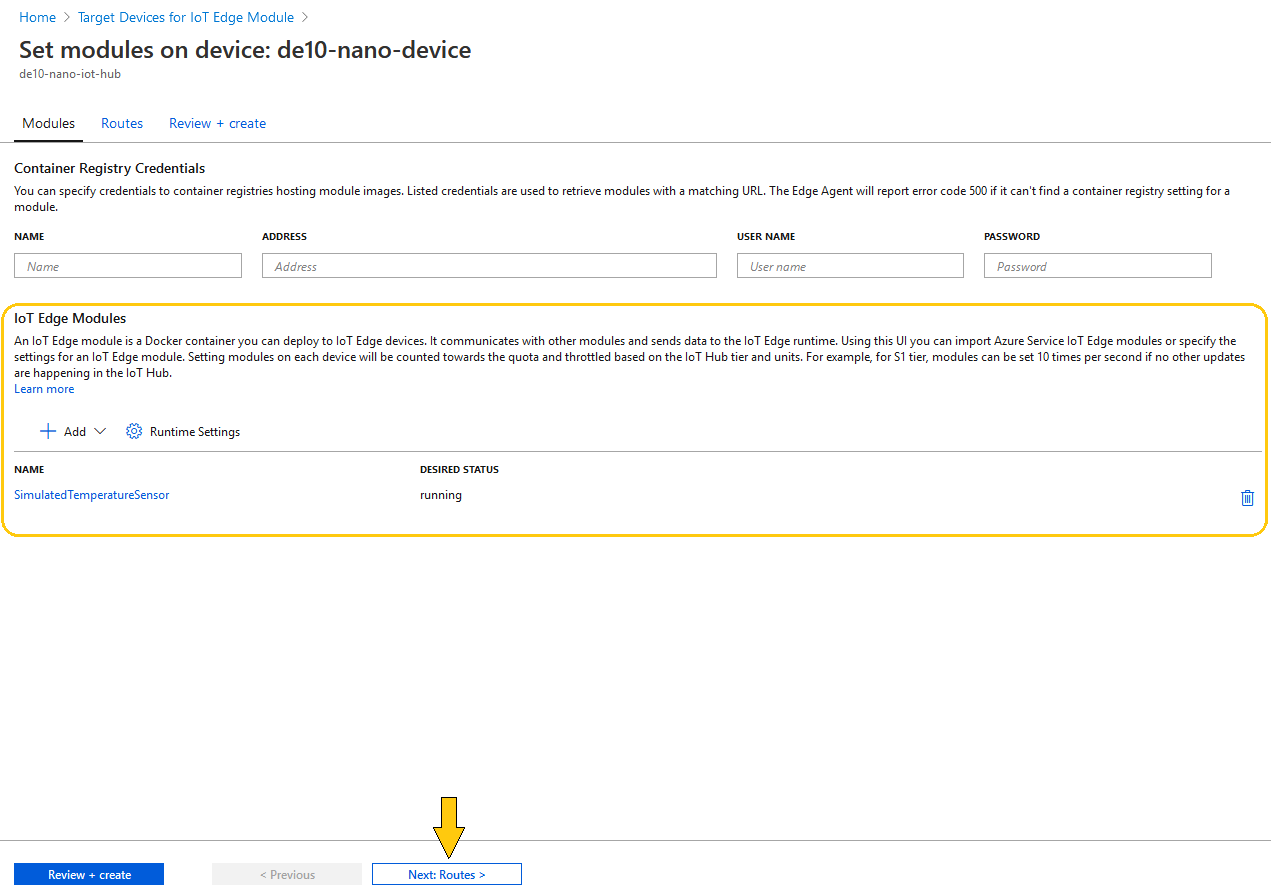Select the User name input box
This screenshot has height=890, width=1271.
point(850,266)
